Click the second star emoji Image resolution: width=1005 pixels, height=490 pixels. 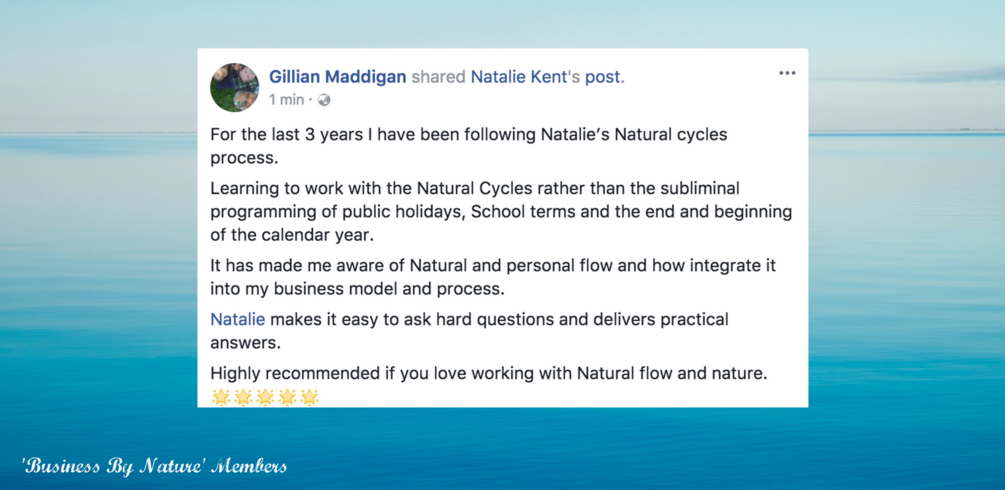243,397
